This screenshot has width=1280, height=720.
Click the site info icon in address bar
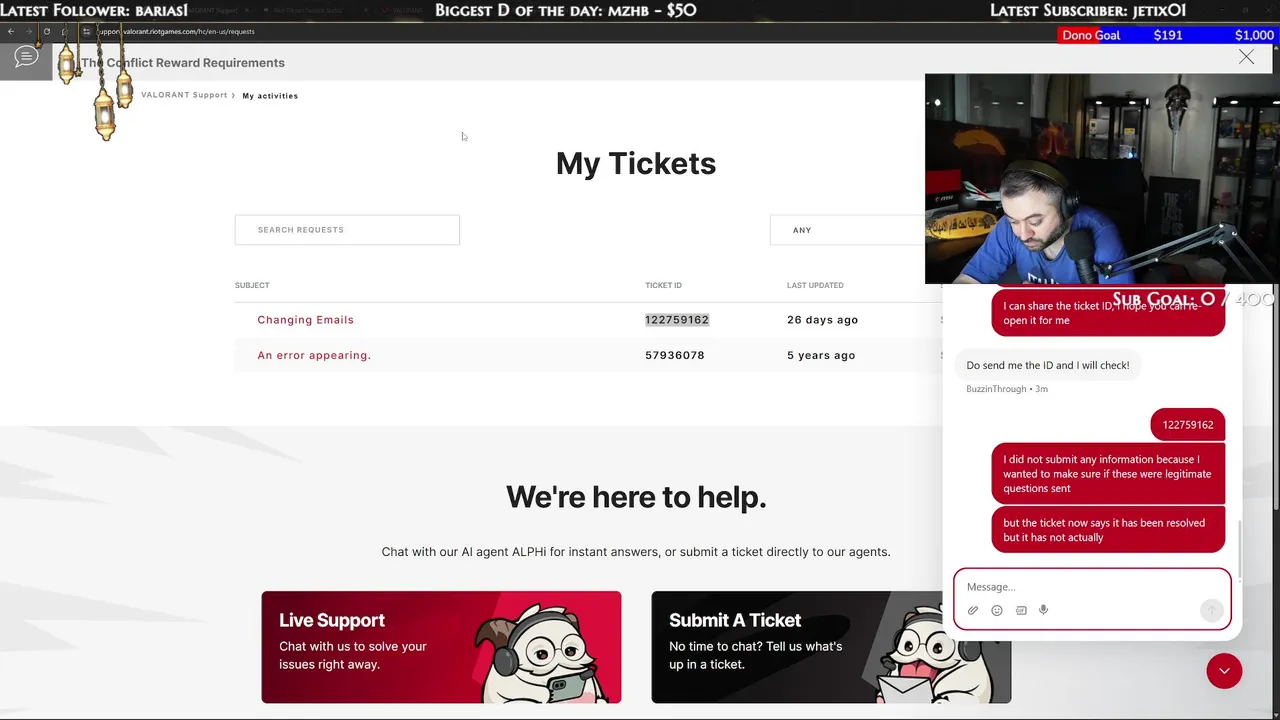(x=86, y=31)
